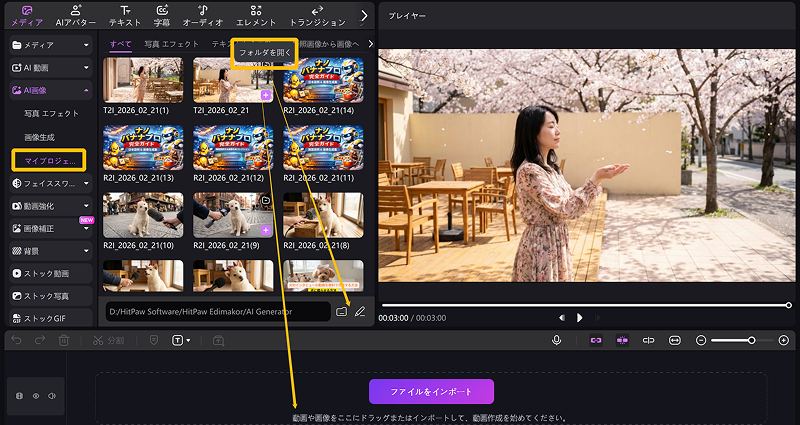Select 画像生成 in sidebar

(x=39, y=137)
